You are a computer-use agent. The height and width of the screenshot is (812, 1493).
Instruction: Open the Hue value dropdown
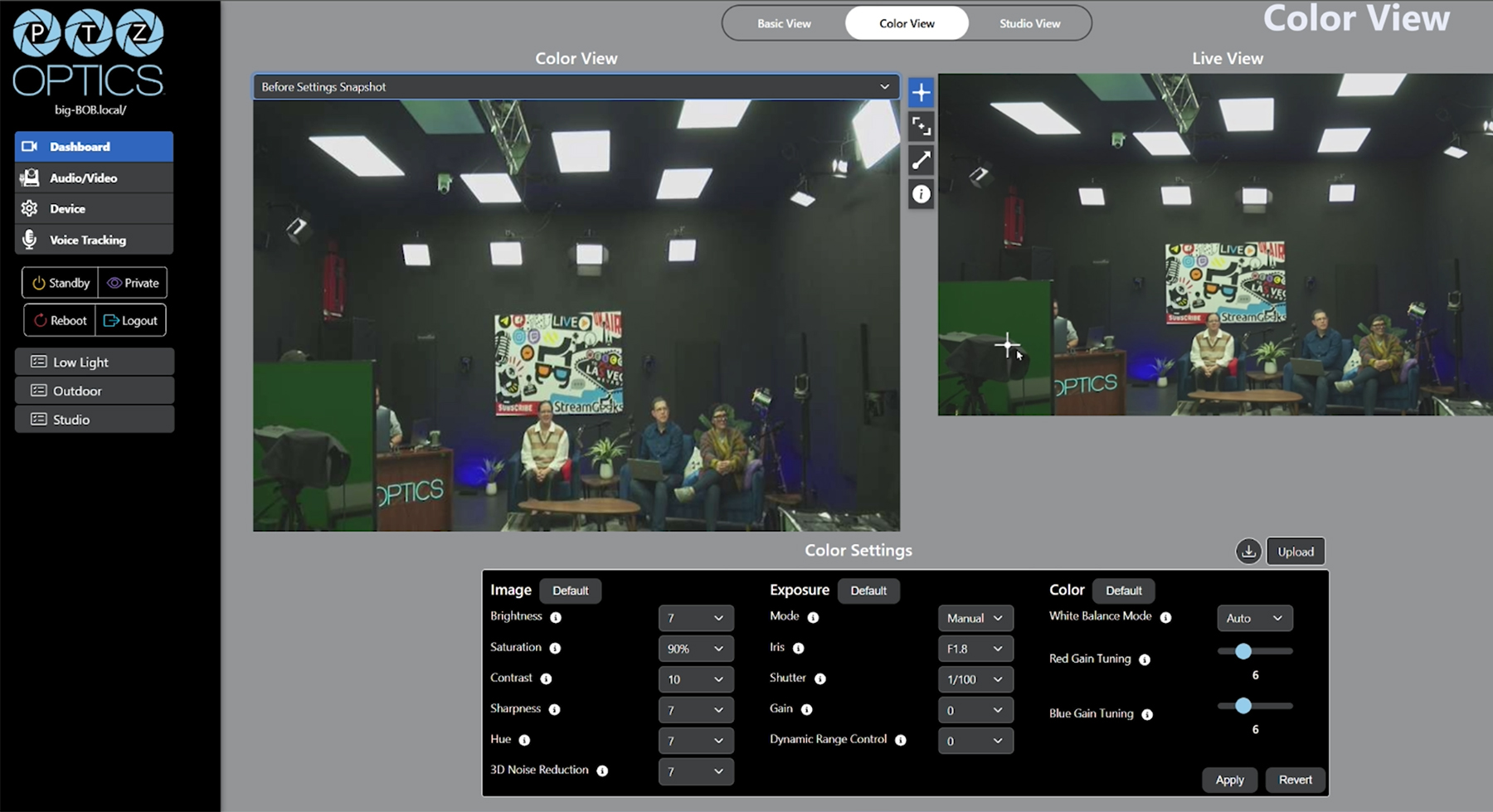click(696, 741)
